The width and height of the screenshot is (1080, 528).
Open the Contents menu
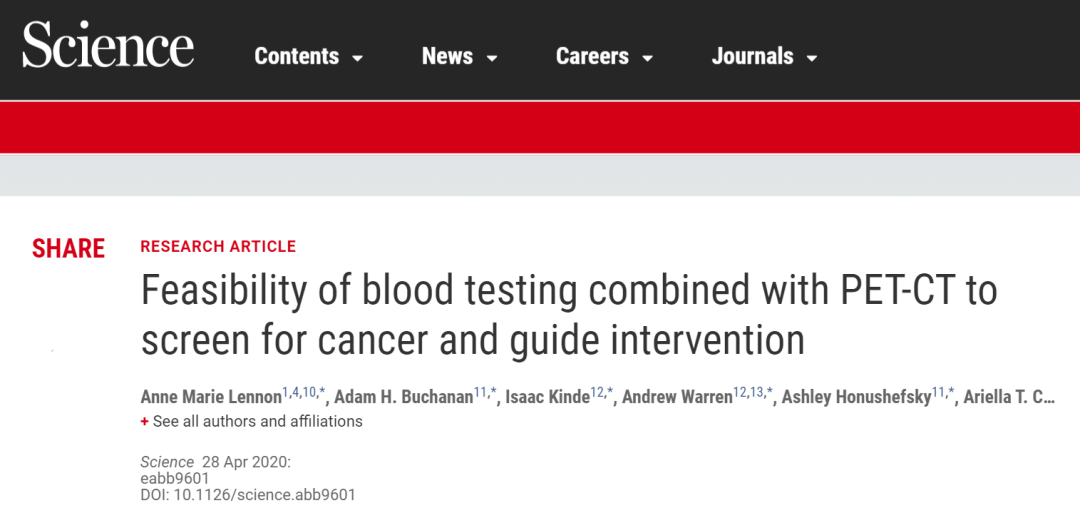pos(296,57)
